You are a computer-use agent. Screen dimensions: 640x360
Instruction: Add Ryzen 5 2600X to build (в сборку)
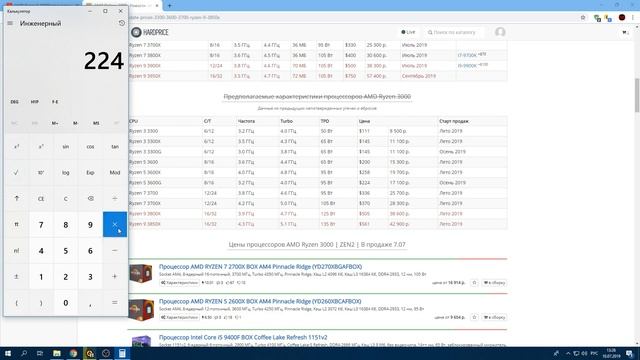(x=494, y=317)
